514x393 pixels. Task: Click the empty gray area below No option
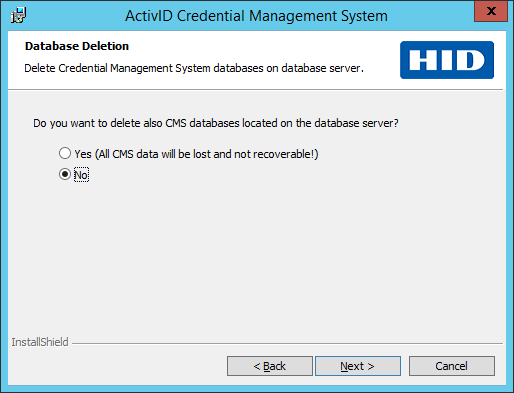click(x=257, y=257)
